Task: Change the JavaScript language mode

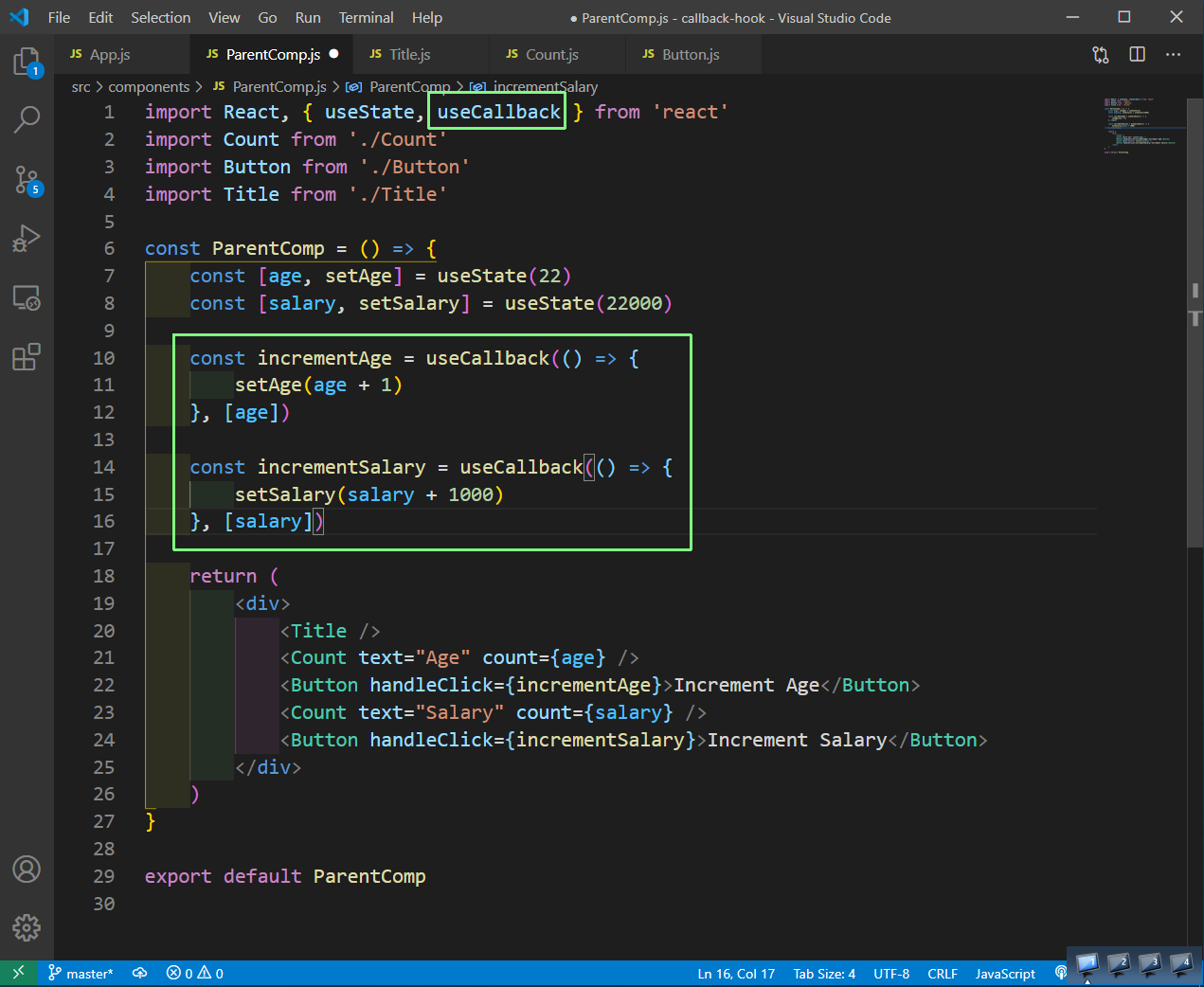Action: (x=1005, y=973)
